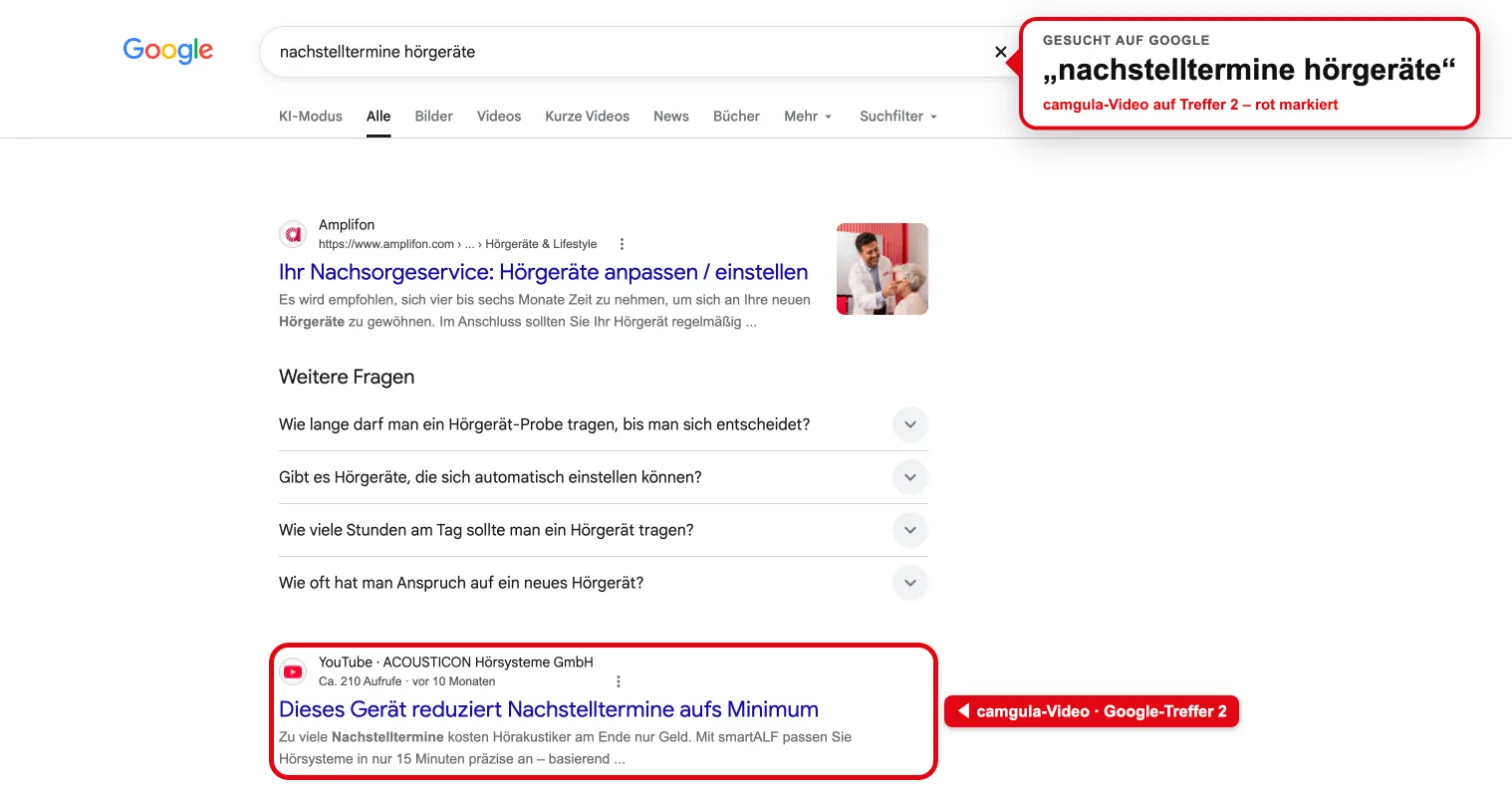Click snippet text starting 'Zu viele Nachstelltermine'
Image resolution: width=1512 pixels, height=793 pixels.
[565, 748]
